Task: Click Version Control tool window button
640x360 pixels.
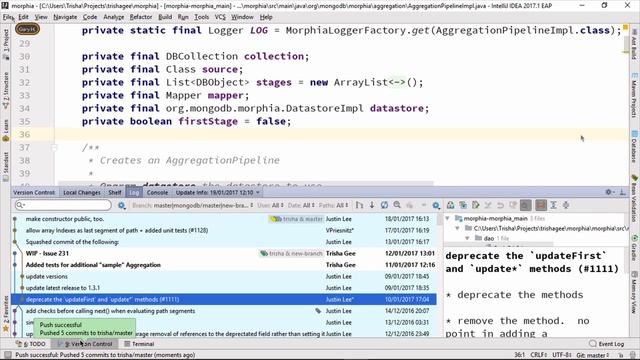Action: point(85,344)
